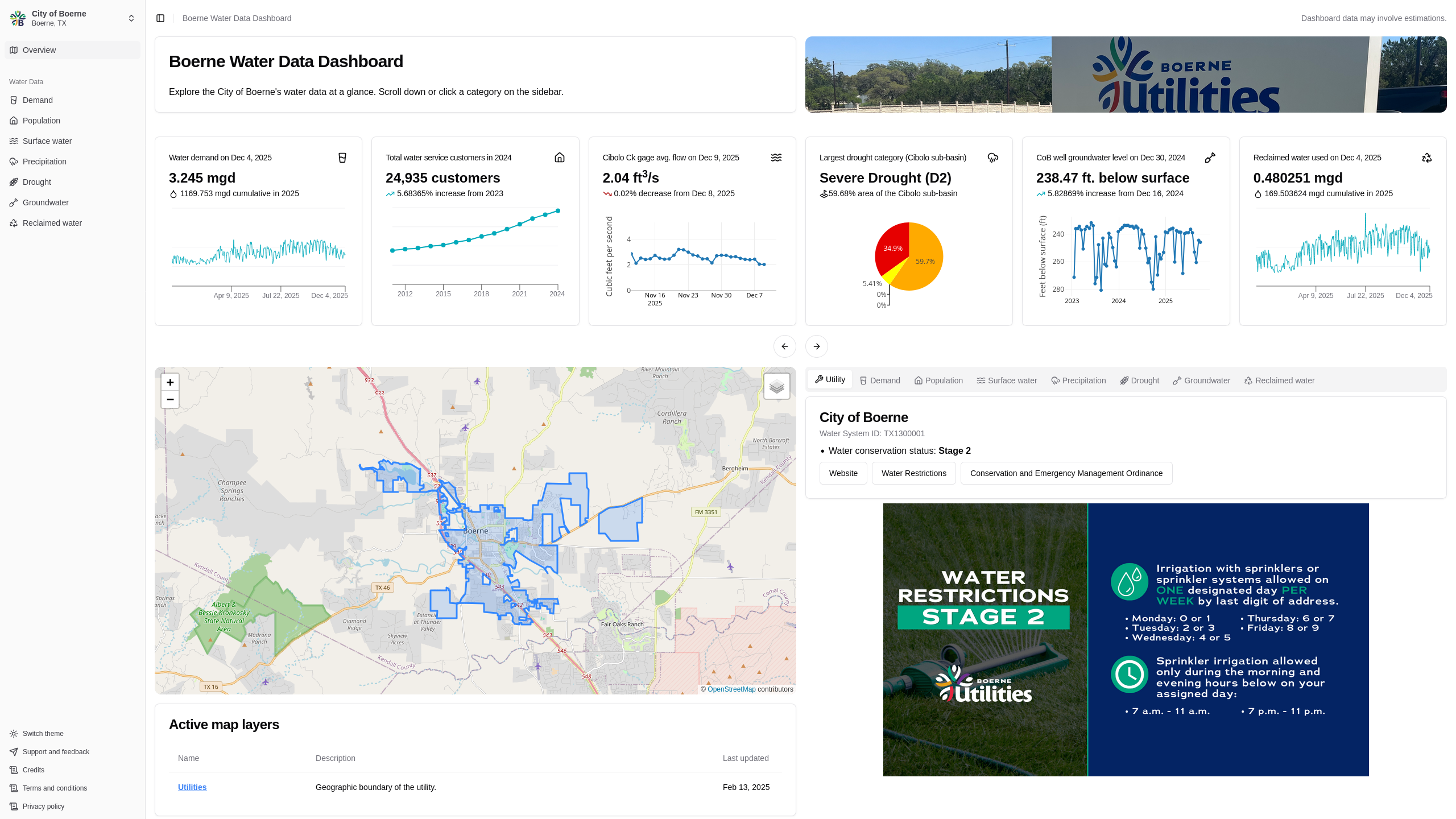This screenshot has height=819, width=1456.
Task: Click the rain cloud icon on drought card
Action: coord(993,158)
